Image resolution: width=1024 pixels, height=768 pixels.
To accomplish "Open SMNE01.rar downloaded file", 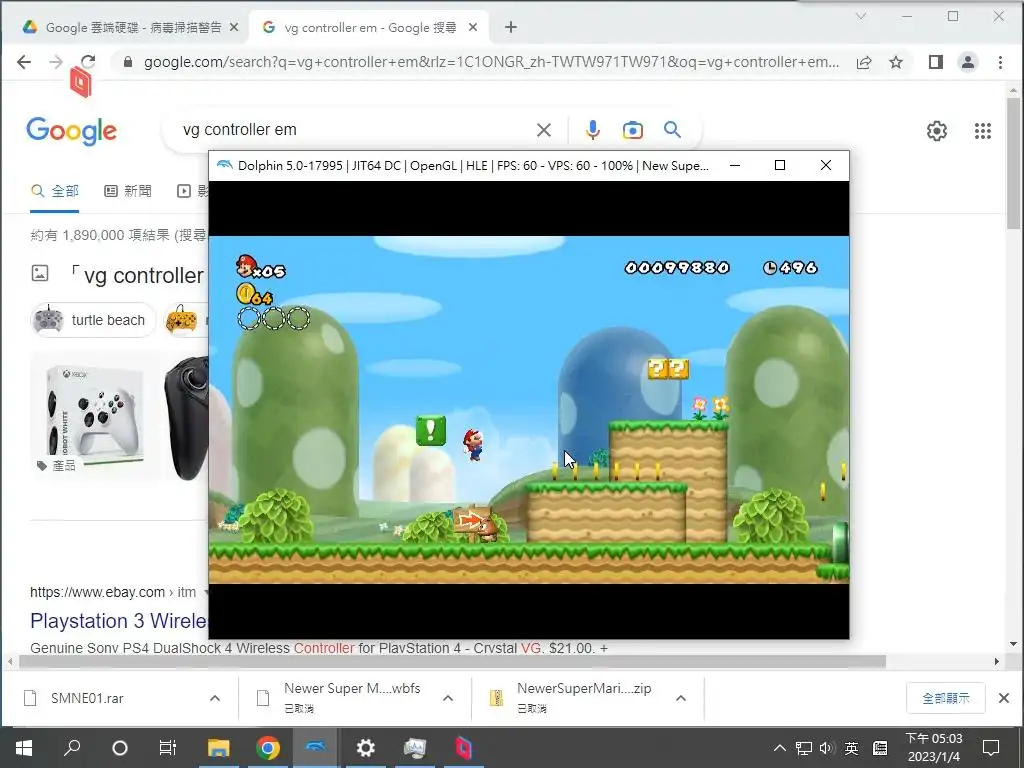I will coord(87,698).
